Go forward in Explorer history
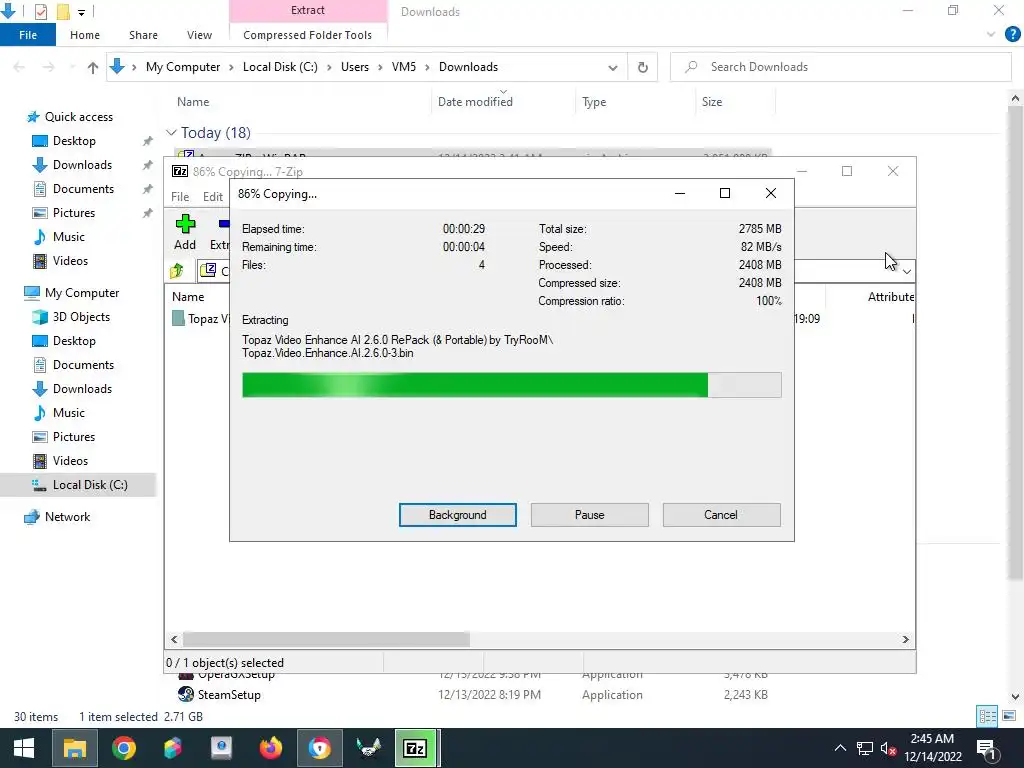Screen dimensions: 1024x768 point(48,67)
